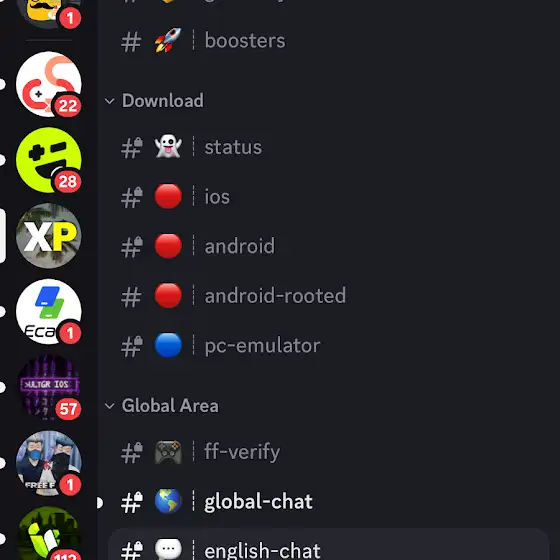The width and height of the screenshot is (560, 560).
Task: Open the boosters channel
Action: coord(329,41)
